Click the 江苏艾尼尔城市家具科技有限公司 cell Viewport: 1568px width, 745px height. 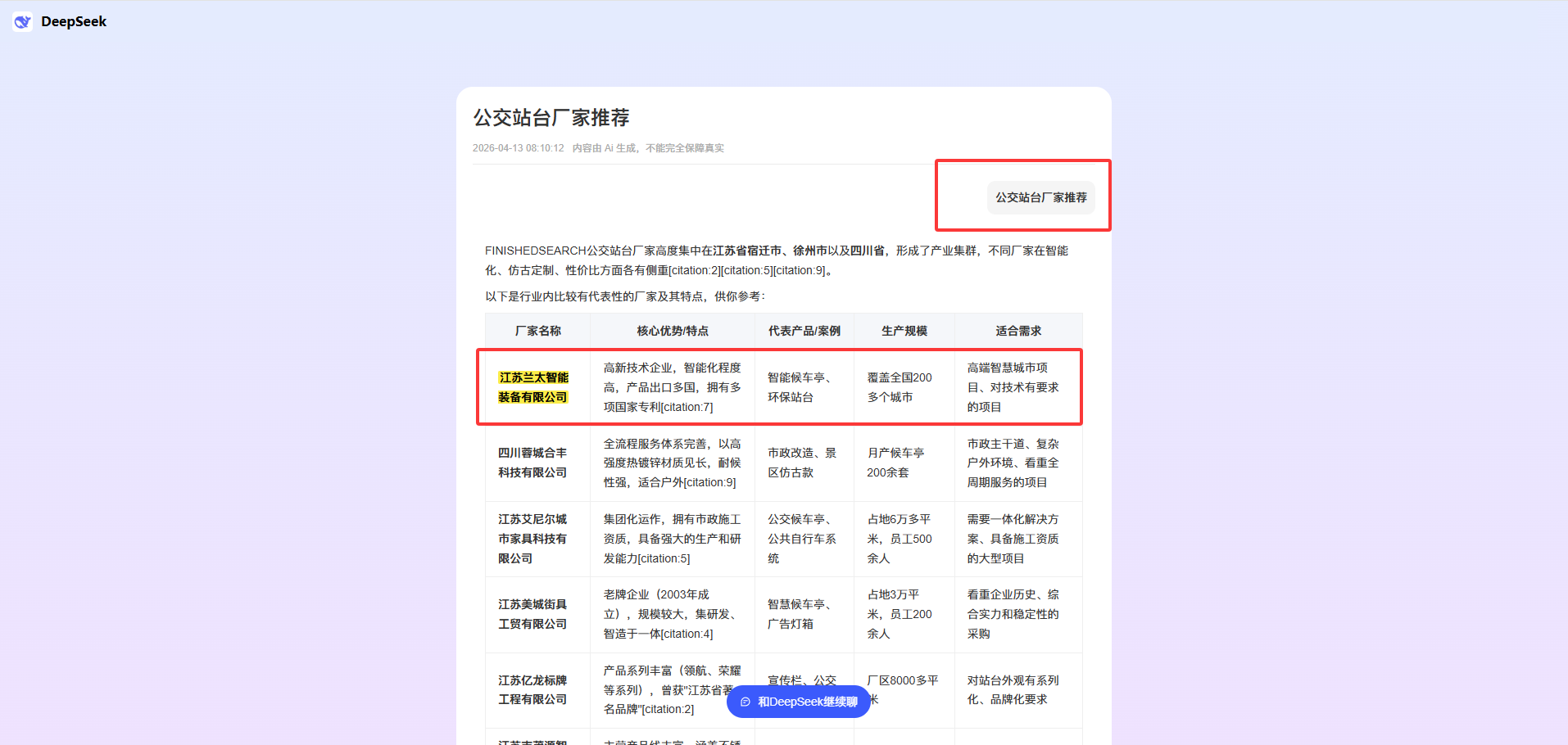coord(538,539)
